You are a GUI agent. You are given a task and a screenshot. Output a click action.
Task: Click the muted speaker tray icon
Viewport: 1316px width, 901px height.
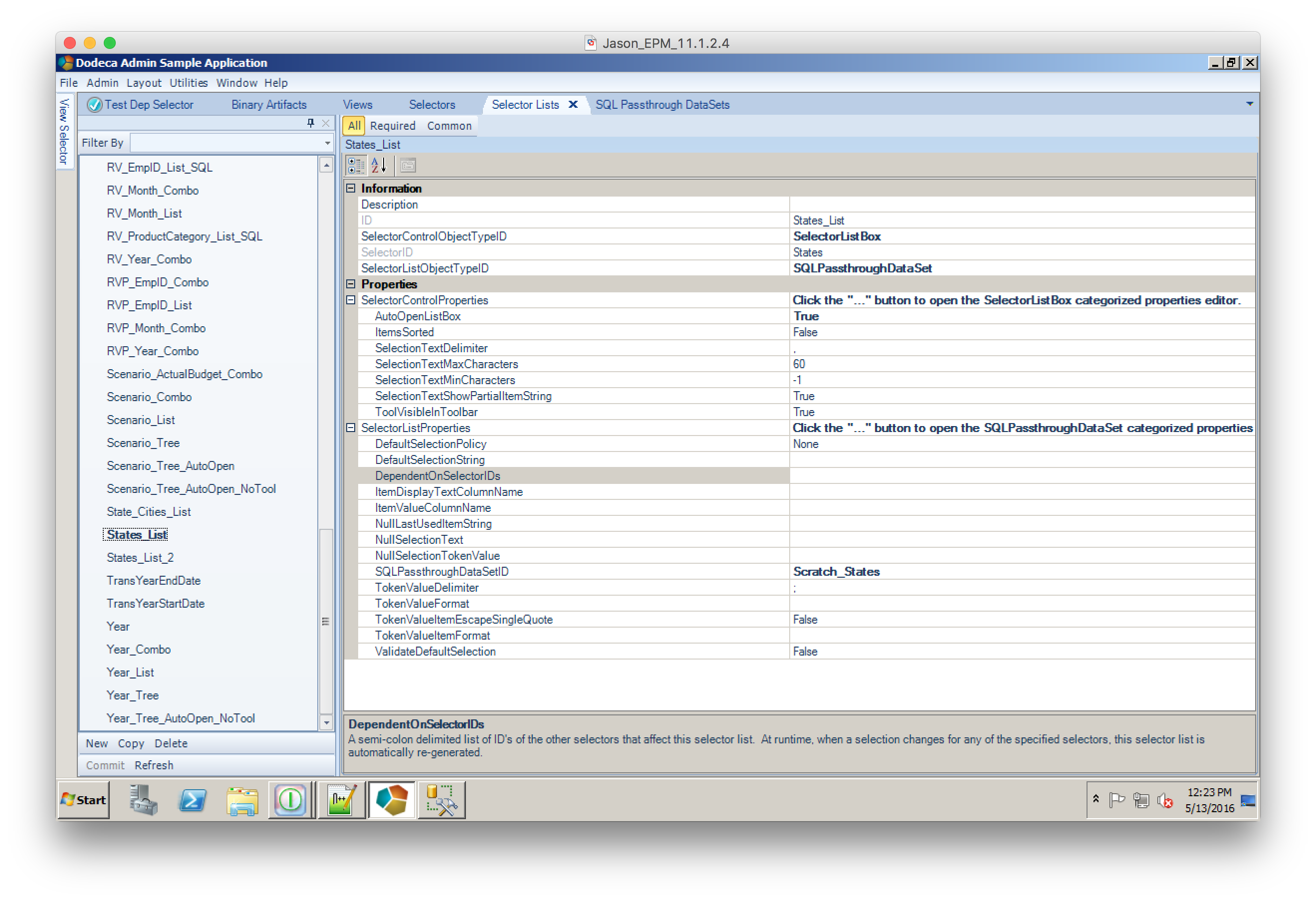[x=1165, y=800]
